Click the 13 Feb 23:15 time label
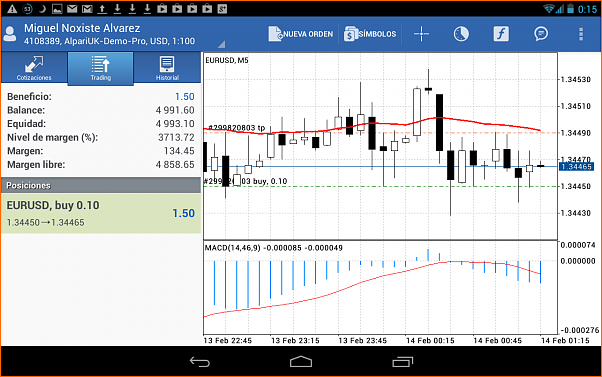Screen dimensions: 602x377 (x=295, y=341)
